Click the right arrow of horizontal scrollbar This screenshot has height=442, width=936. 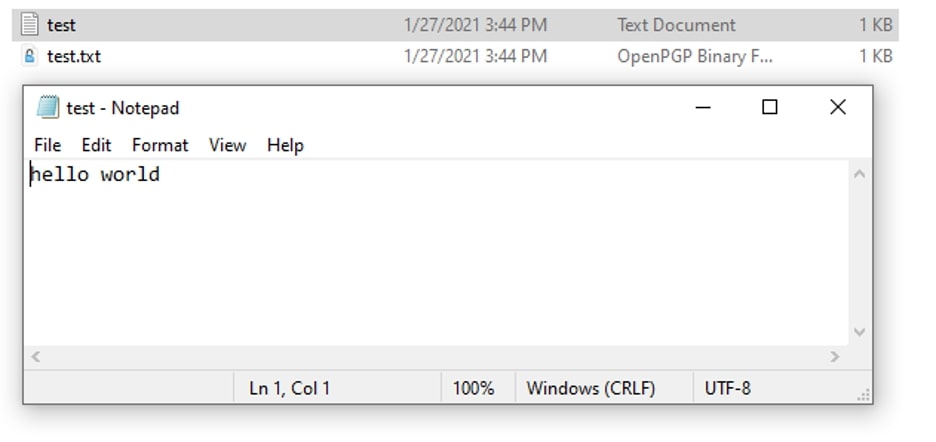pos(834,357)
